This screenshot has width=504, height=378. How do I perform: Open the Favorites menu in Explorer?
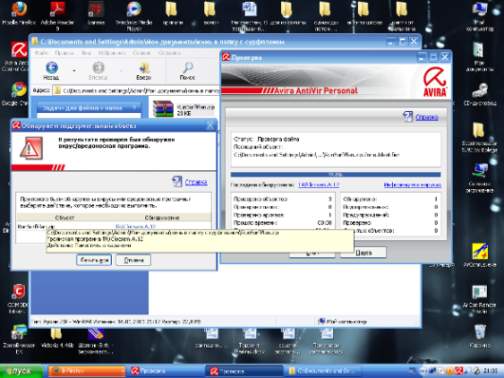point(112,53)
